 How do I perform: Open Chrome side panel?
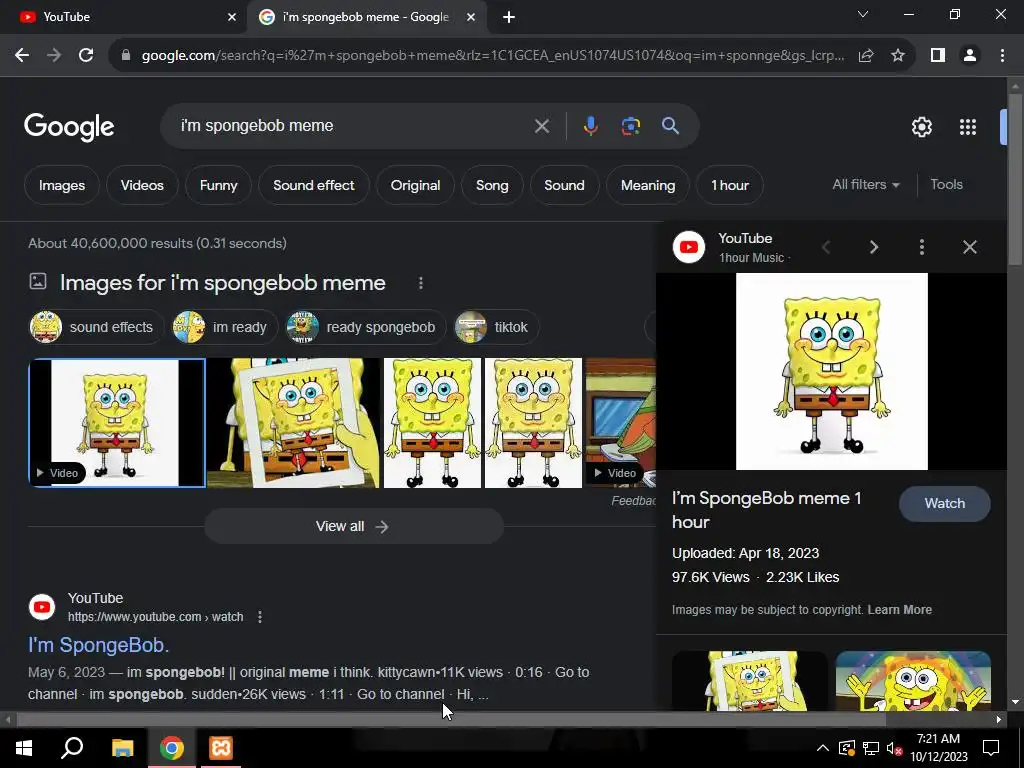[938, 56]
